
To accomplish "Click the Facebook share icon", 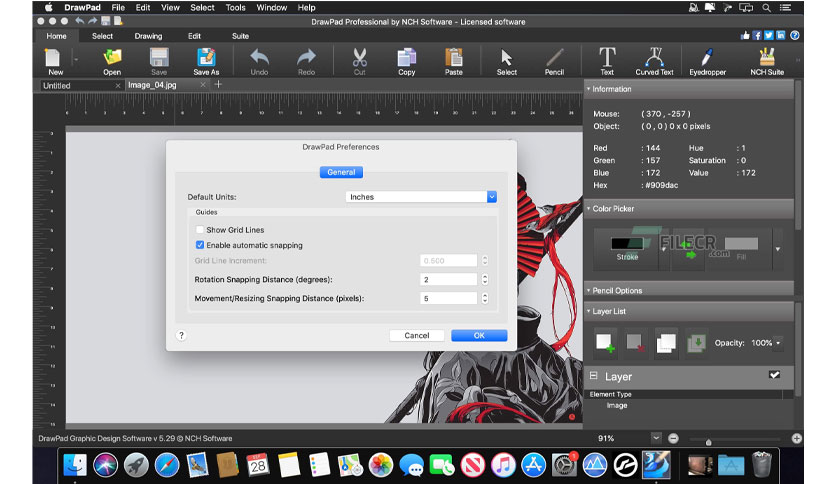I will click(x=757, y=36).
